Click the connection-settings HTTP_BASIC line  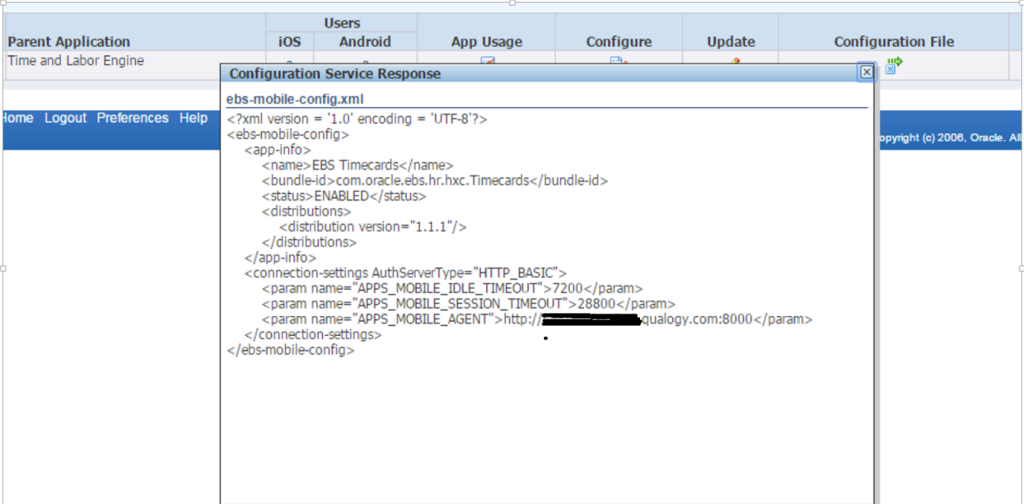pos(405,272)
